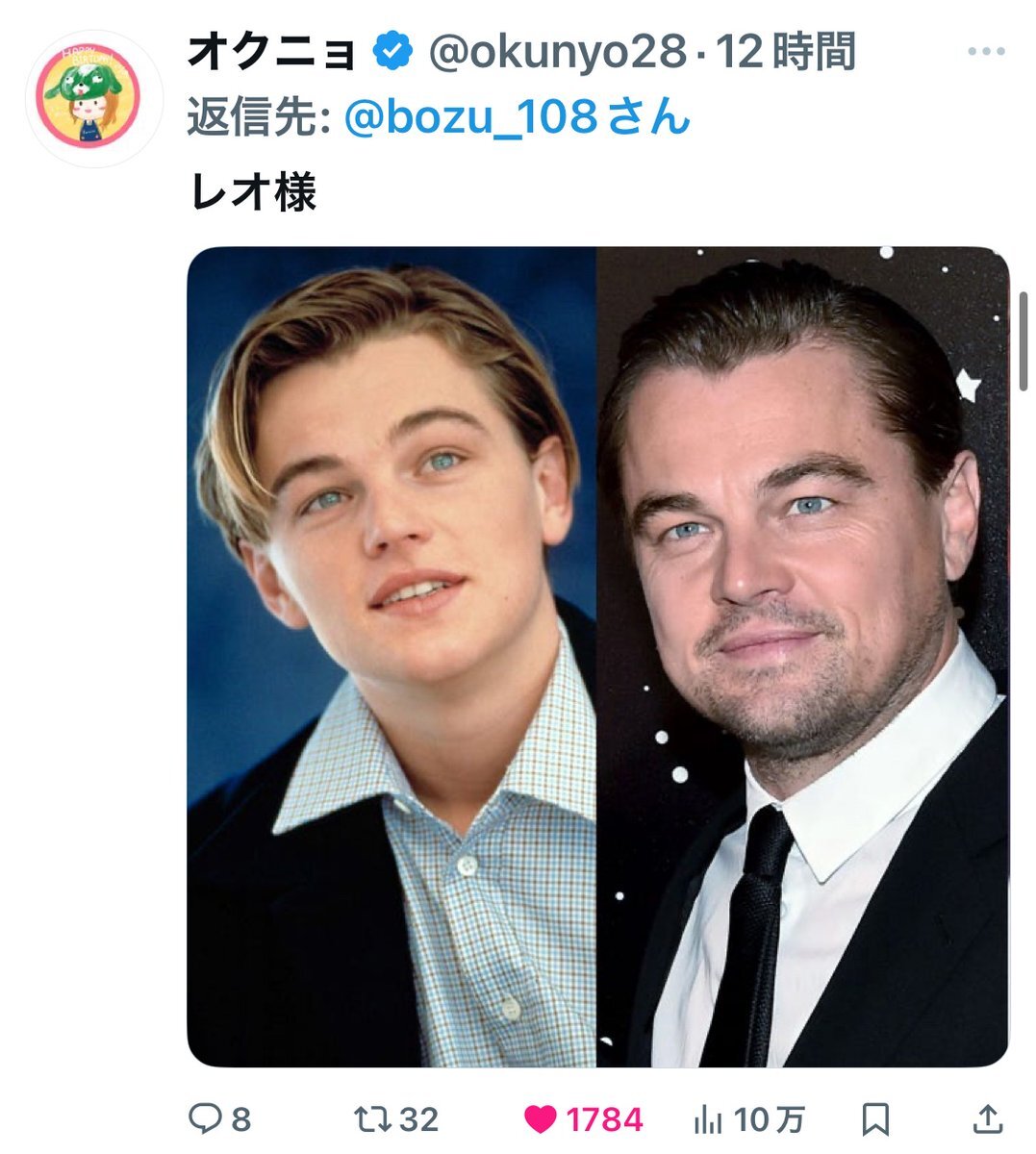
Task: Click the オクニョ display name
Action: (271, 53)
